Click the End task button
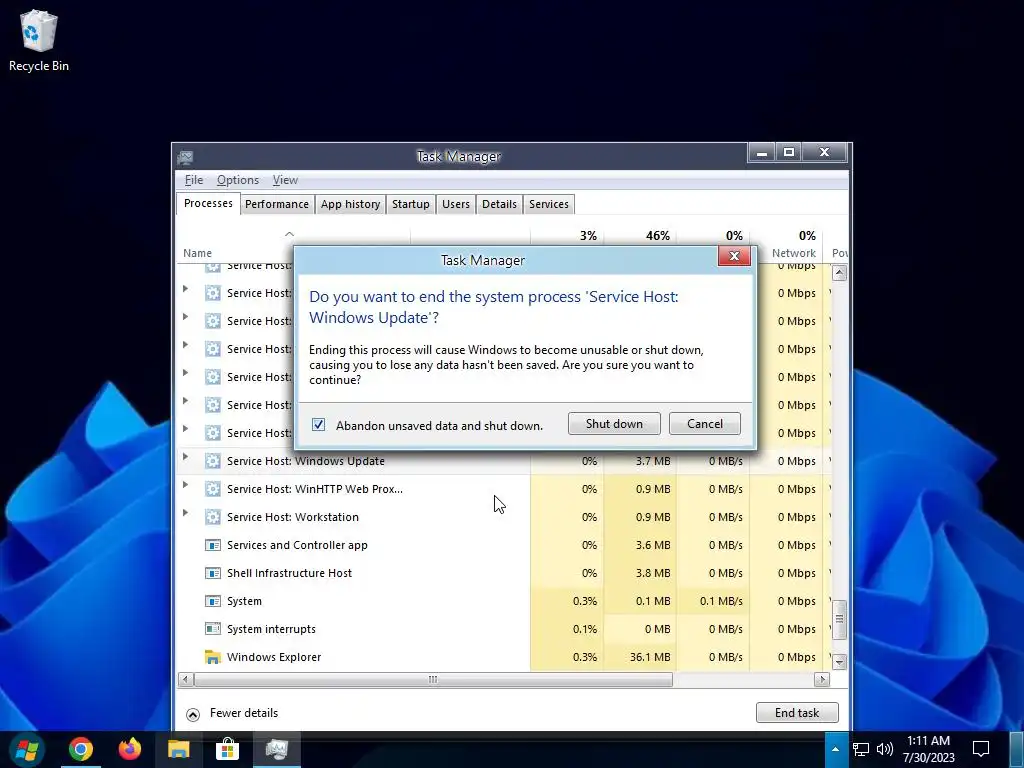1024x768 pixels. (x=797, y=712)
